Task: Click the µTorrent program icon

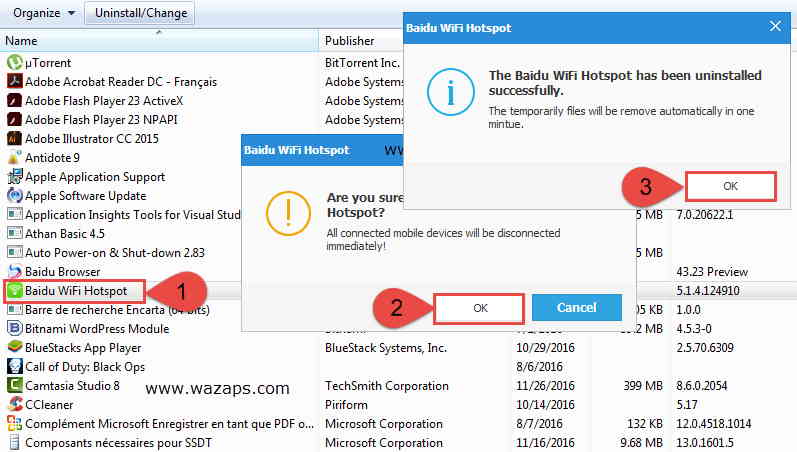Action: point(15,63)
